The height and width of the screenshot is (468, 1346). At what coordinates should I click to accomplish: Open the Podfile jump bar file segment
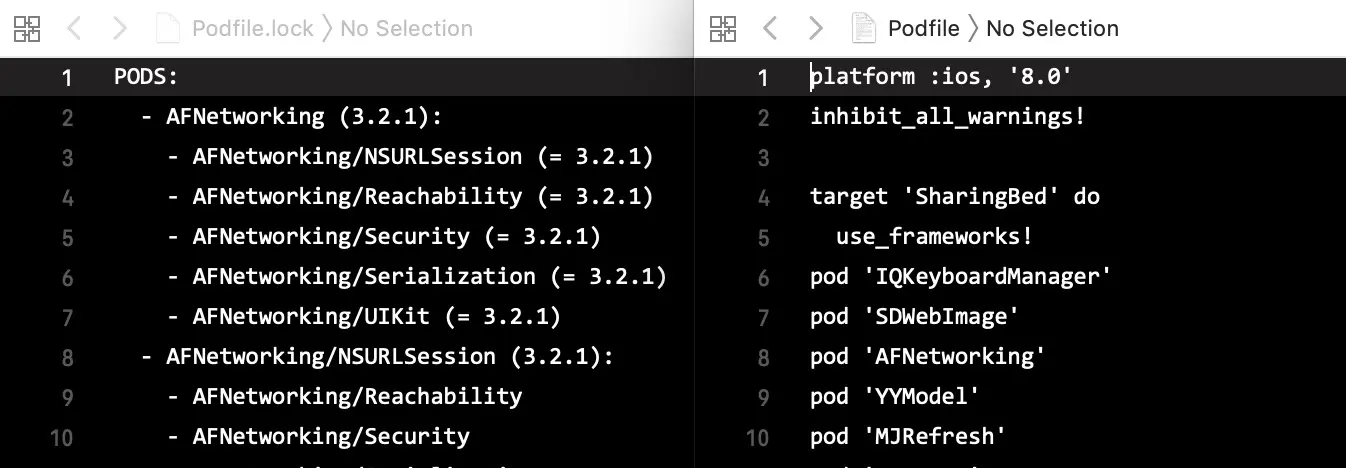pos(923,28)
